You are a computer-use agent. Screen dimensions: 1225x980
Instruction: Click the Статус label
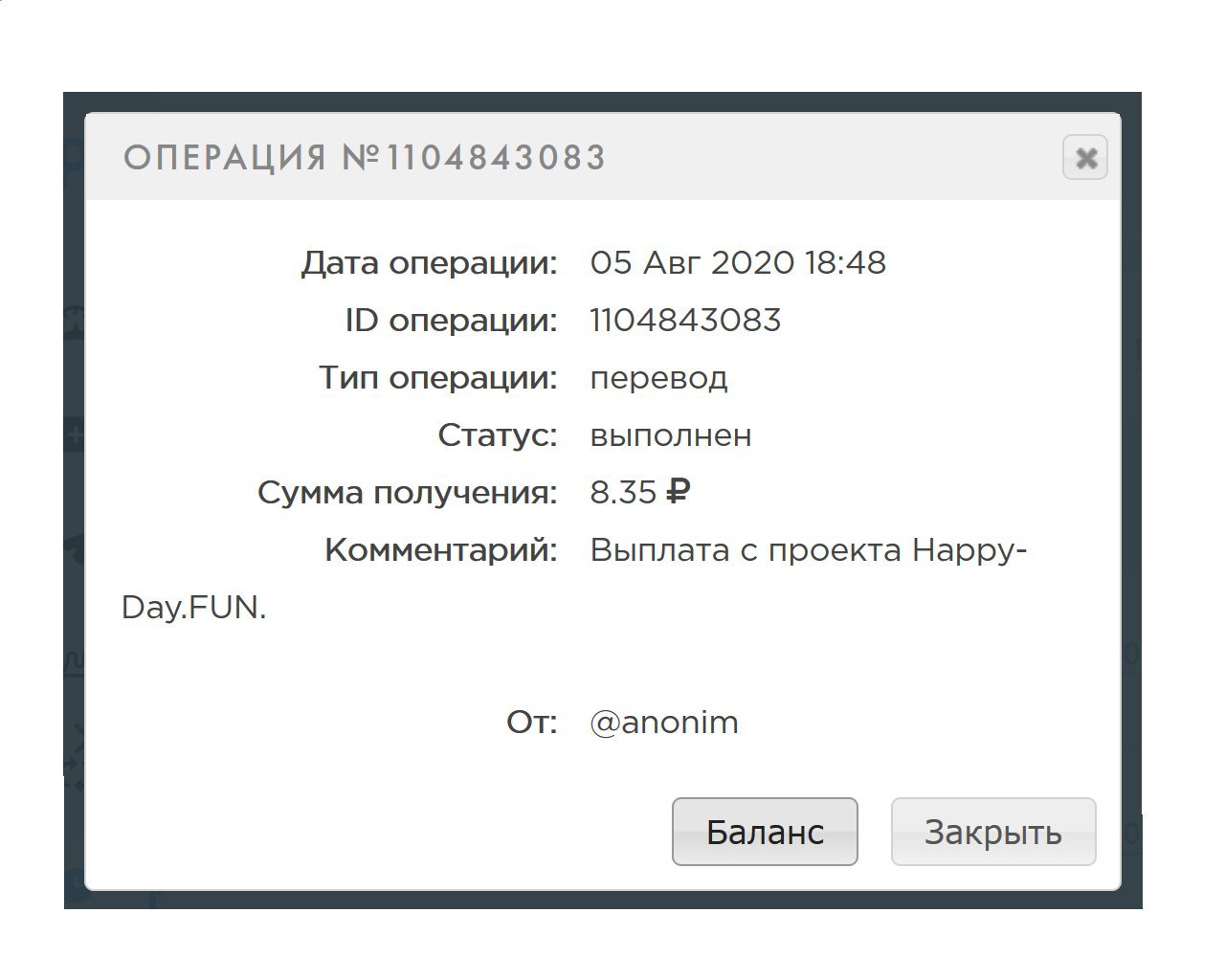[x=498, y=435]
